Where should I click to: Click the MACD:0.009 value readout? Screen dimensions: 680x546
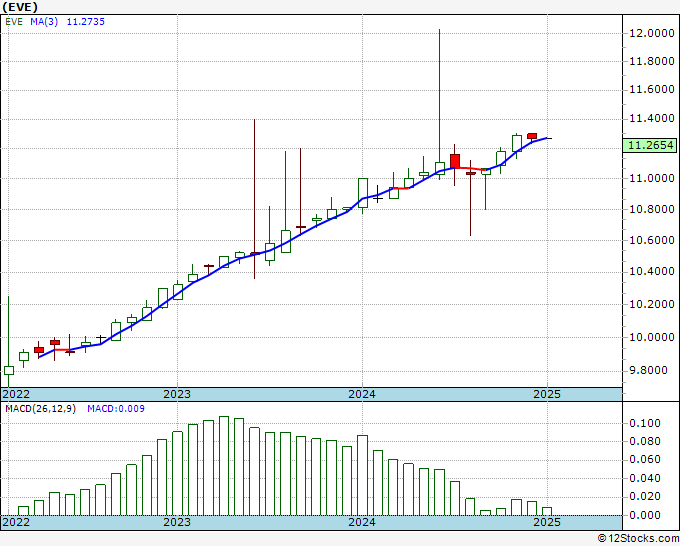[115, 409]
